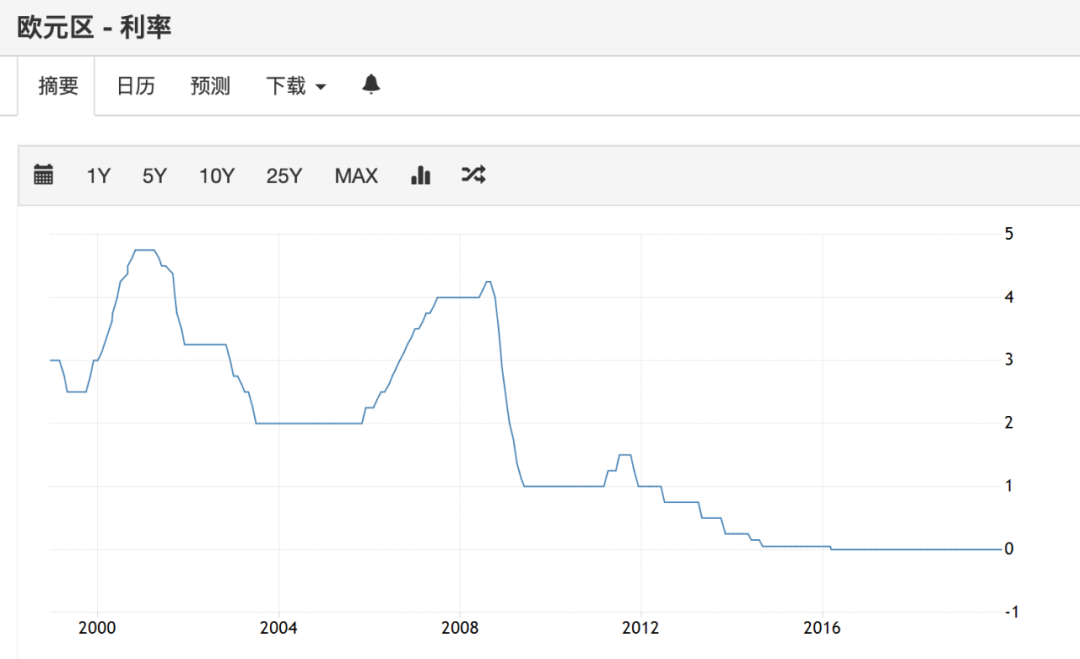The width and height of the screenshot is (1080, 659).
Task: Open the 下载 dropdown menu
Action: 295,86
